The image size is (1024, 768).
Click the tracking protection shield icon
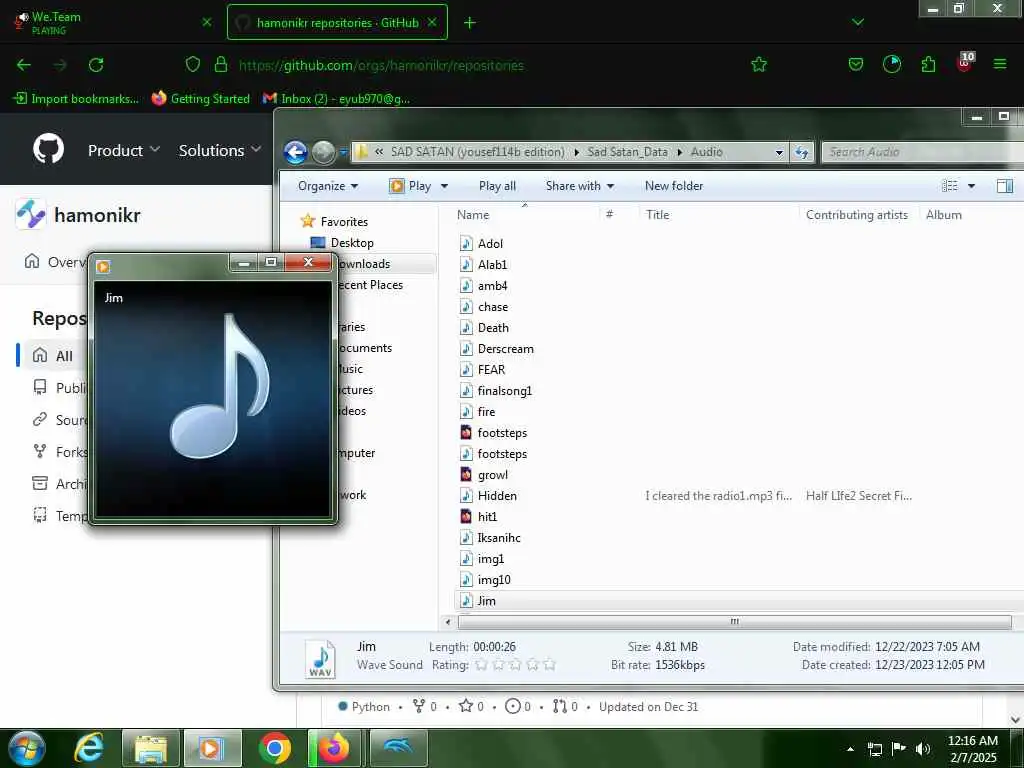[x=193, y=64]
